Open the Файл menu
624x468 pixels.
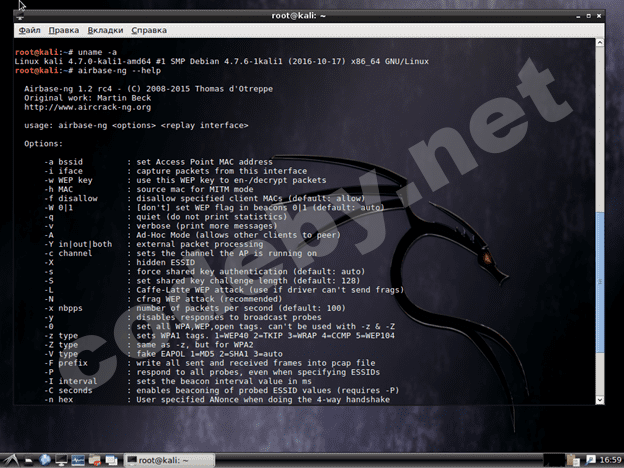(x=29, y=30)
